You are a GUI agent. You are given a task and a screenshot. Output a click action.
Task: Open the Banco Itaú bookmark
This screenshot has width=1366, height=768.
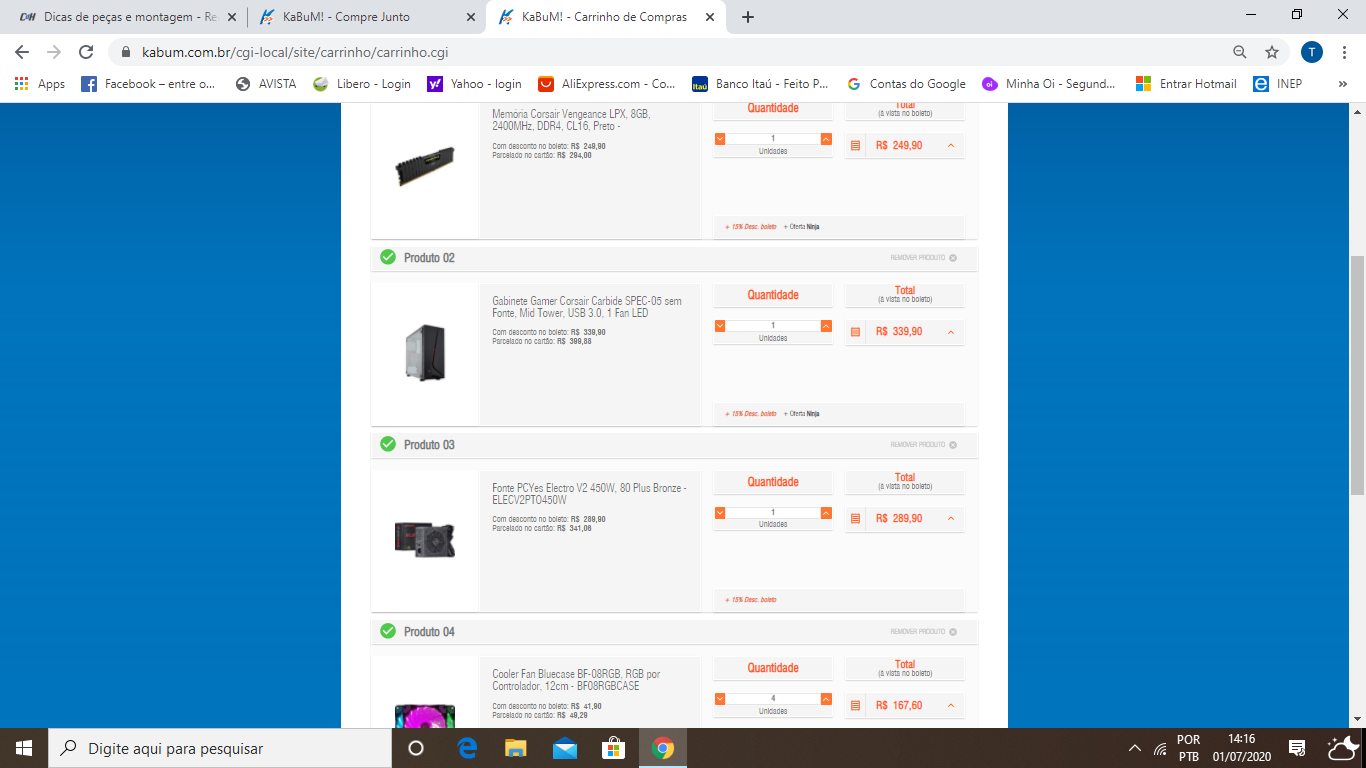point(760,84)
